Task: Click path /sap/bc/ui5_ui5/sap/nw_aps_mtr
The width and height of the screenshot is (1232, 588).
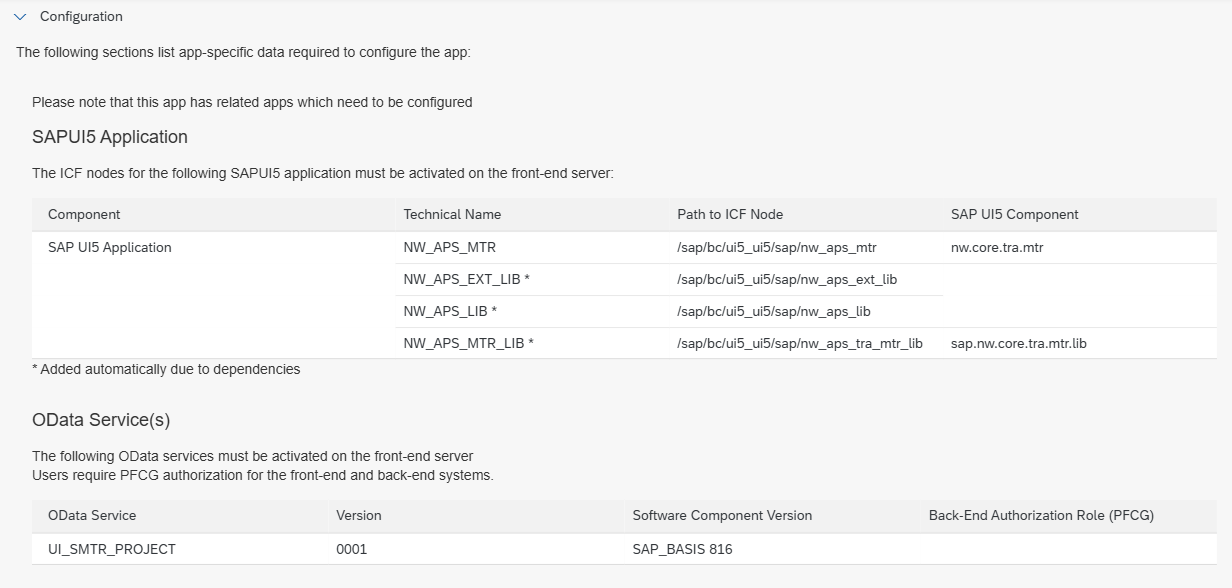Action: coord(777,247)
